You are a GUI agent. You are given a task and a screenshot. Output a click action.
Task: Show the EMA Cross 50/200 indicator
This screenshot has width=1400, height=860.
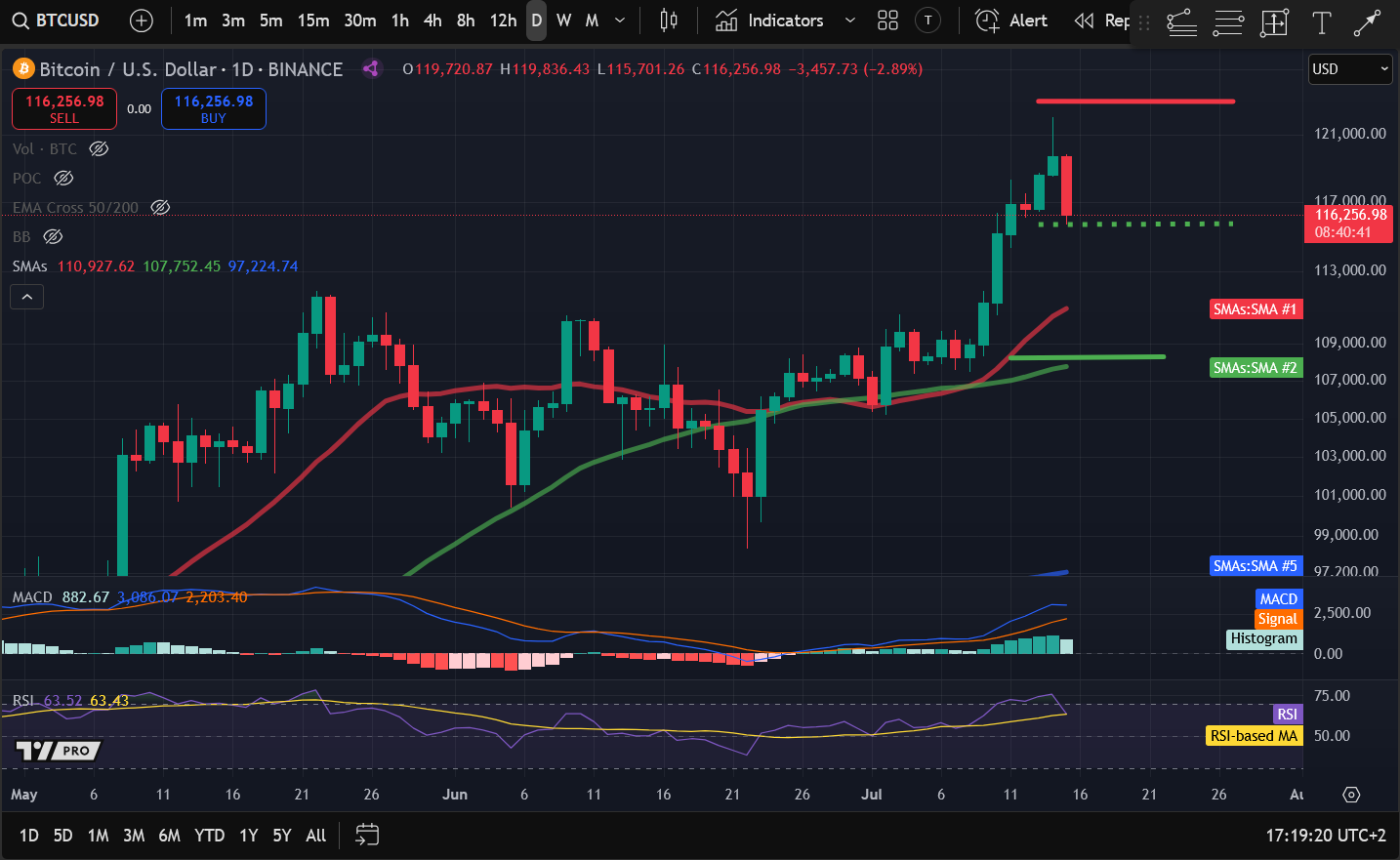160,207
